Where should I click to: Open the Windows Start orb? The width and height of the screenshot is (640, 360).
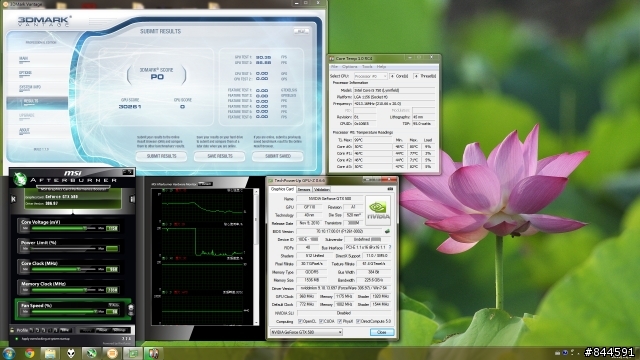click(9, 353)
